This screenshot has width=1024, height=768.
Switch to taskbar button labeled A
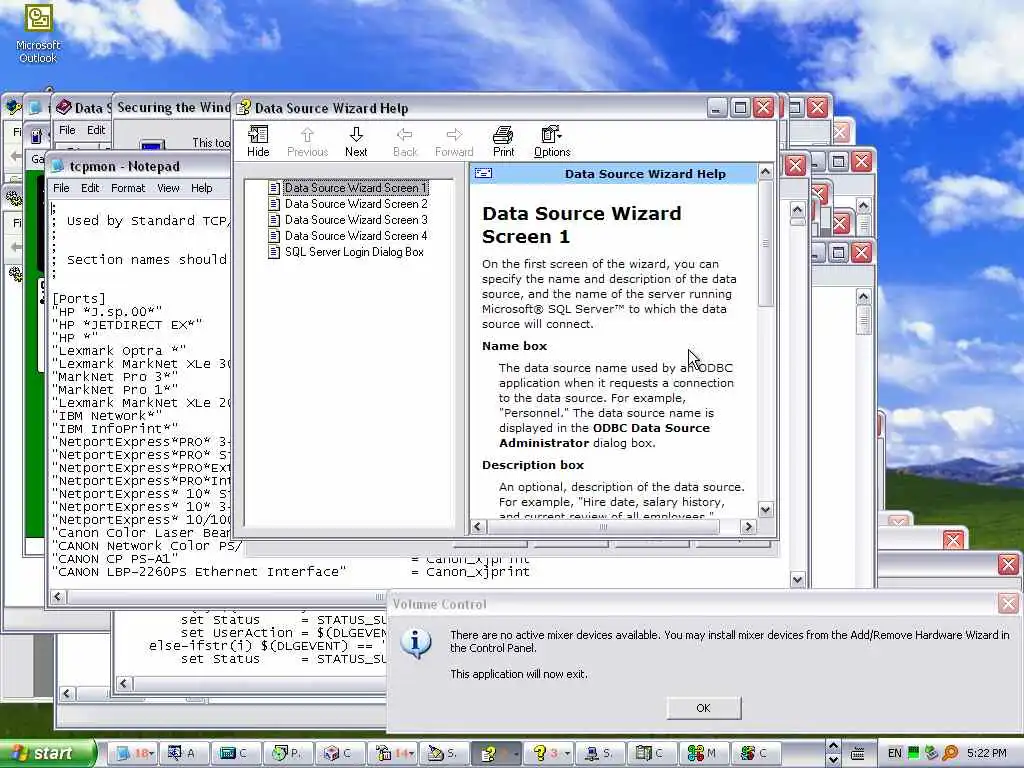click(x=185, y=754)
